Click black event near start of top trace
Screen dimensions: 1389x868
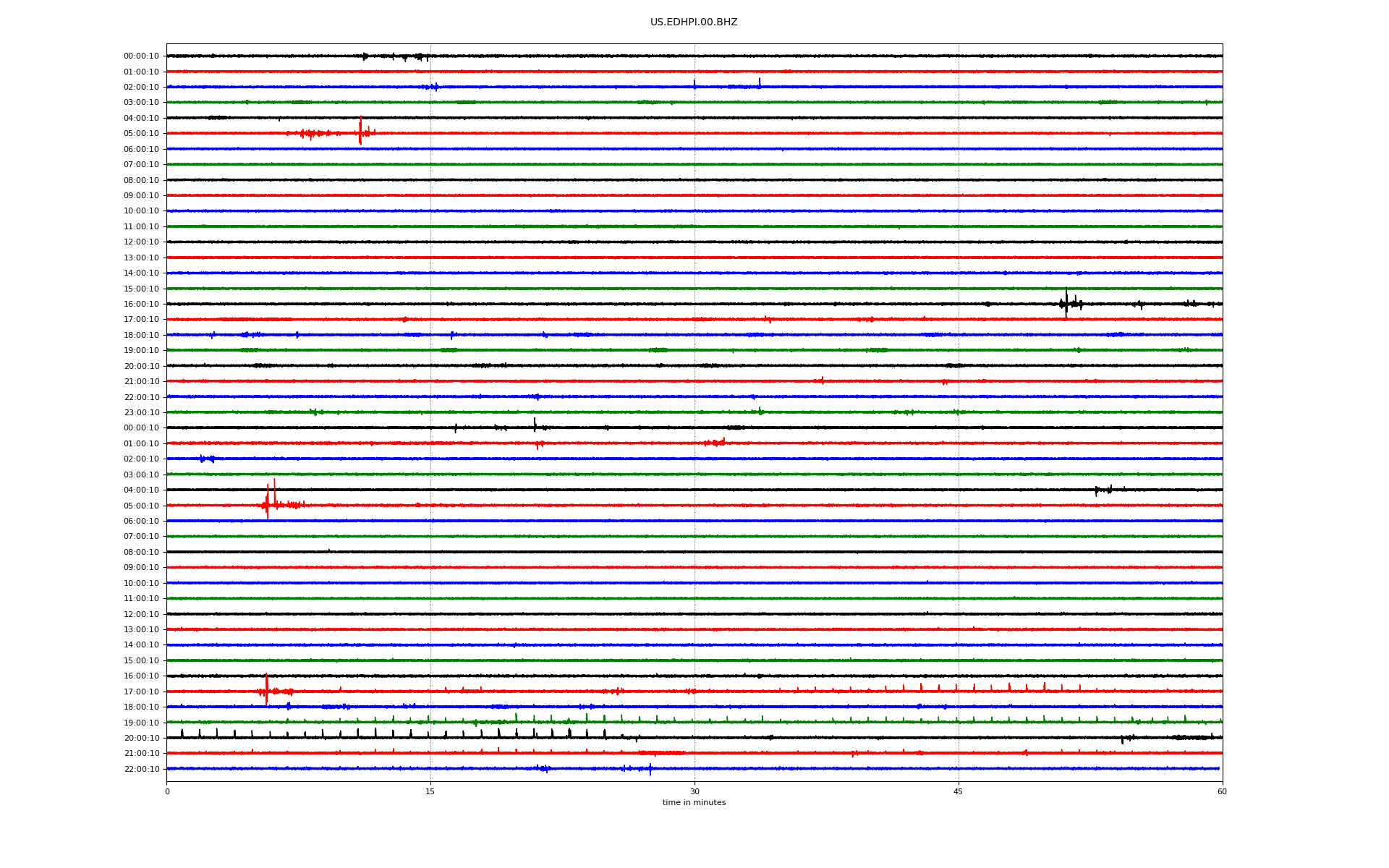tap(365, 56)
